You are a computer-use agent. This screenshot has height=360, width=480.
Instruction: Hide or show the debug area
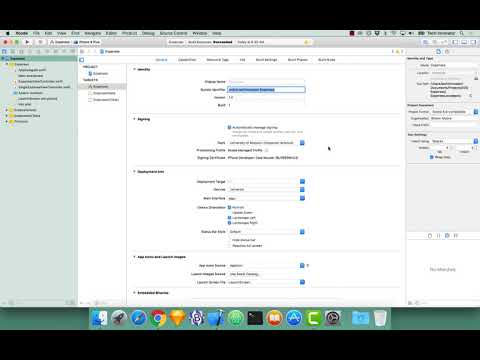464,42
